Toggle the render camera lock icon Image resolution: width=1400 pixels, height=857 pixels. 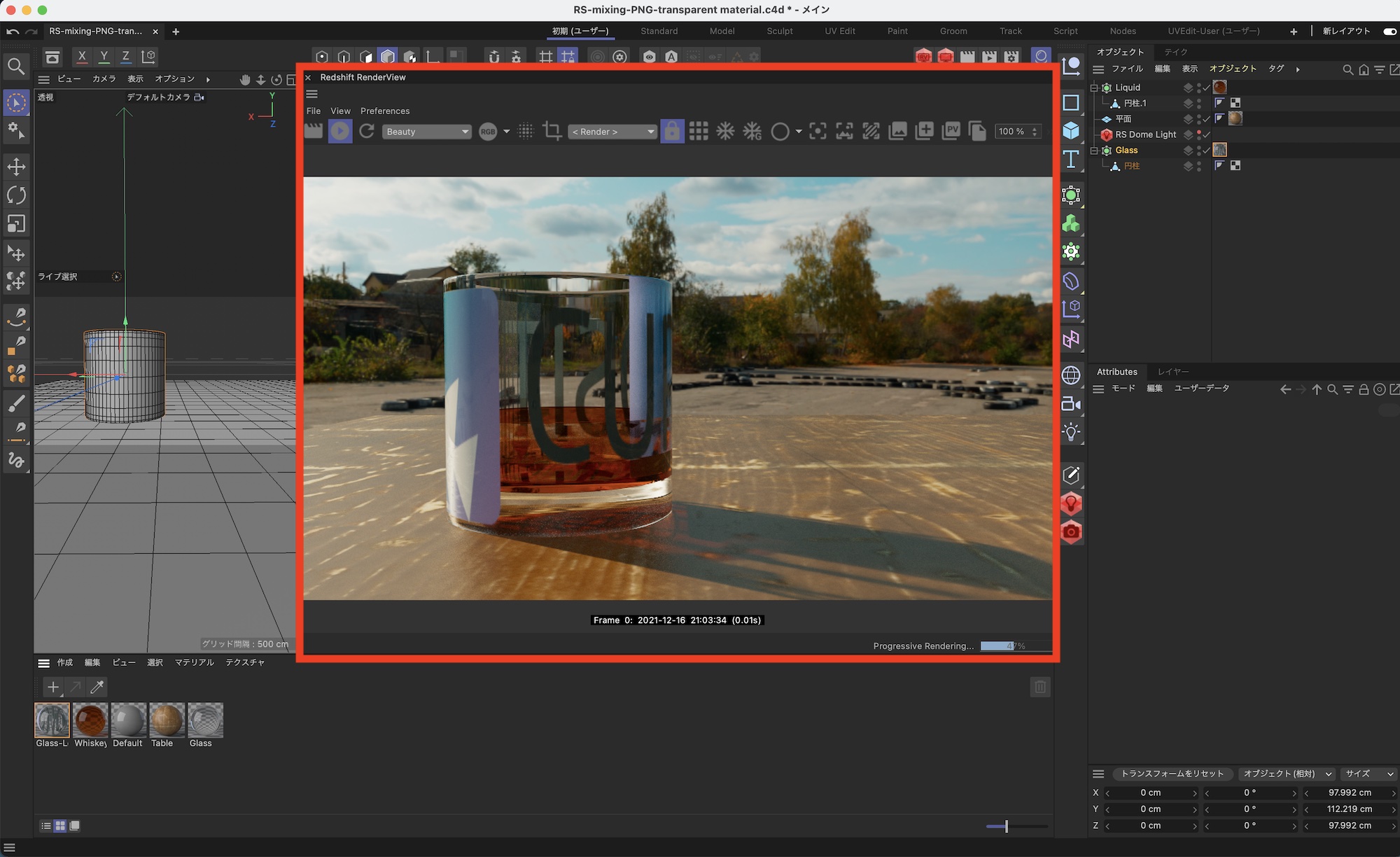click(x=671, y=131)
